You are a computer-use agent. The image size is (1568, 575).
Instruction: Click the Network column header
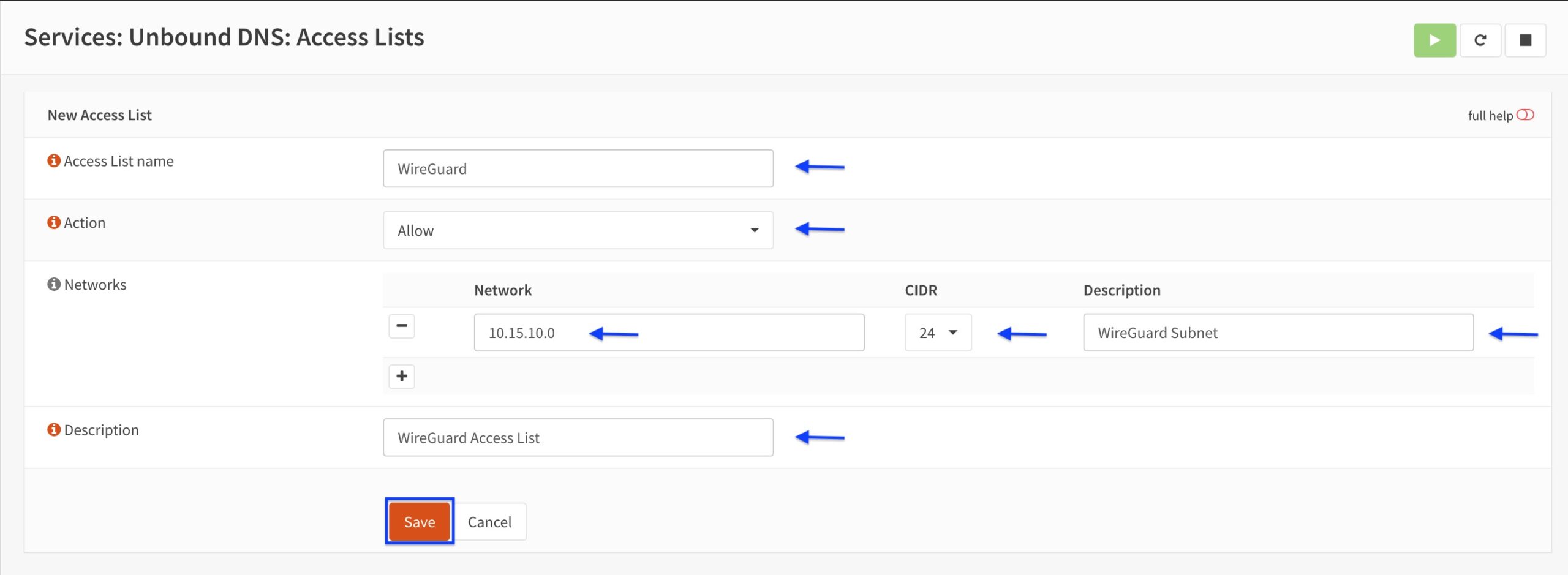503,290
